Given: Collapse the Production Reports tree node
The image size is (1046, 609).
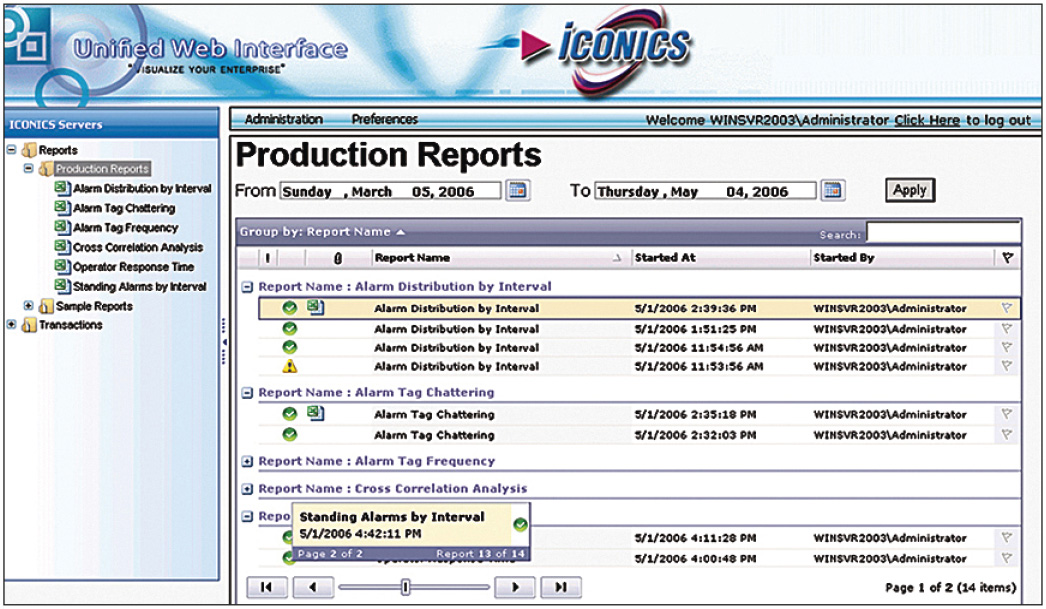Looking at the screenshot, I should 28,168.
